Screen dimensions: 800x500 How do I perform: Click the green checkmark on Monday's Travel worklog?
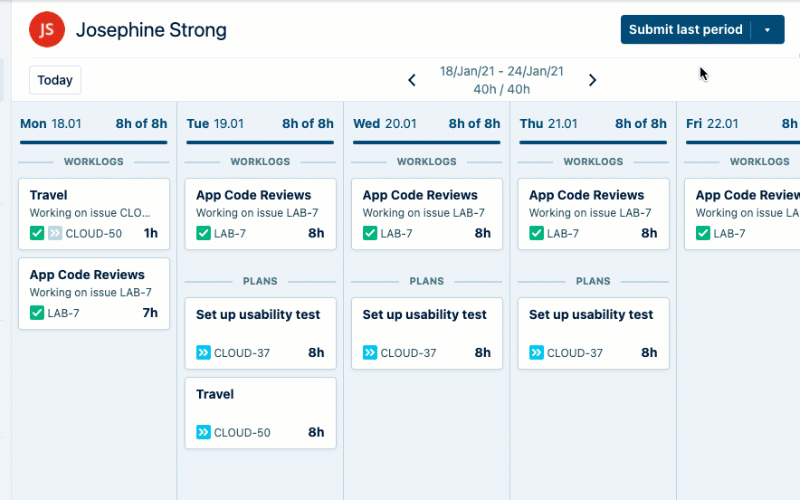click(37, 233)
